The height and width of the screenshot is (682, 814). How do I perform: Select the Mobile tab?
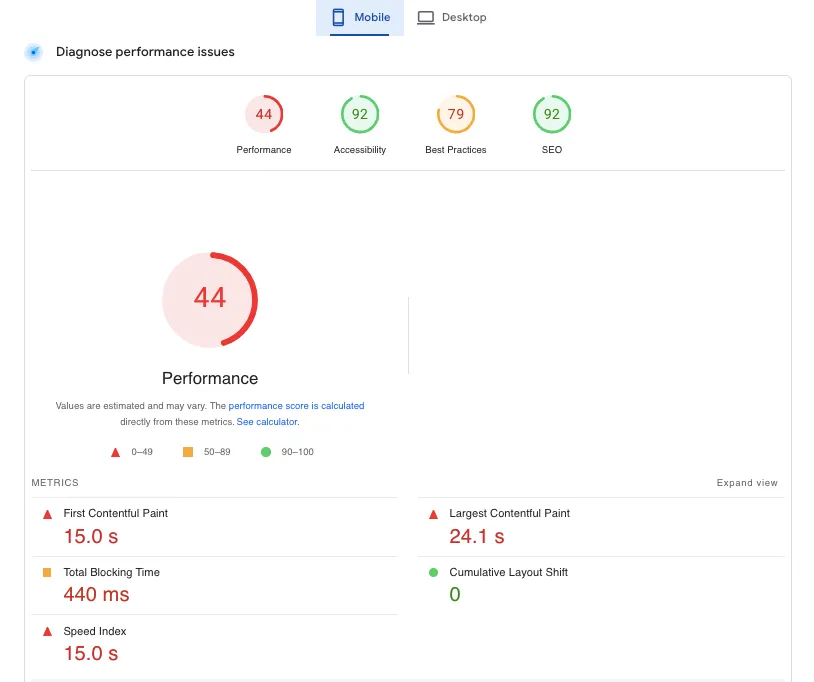(x=360, y=17)
